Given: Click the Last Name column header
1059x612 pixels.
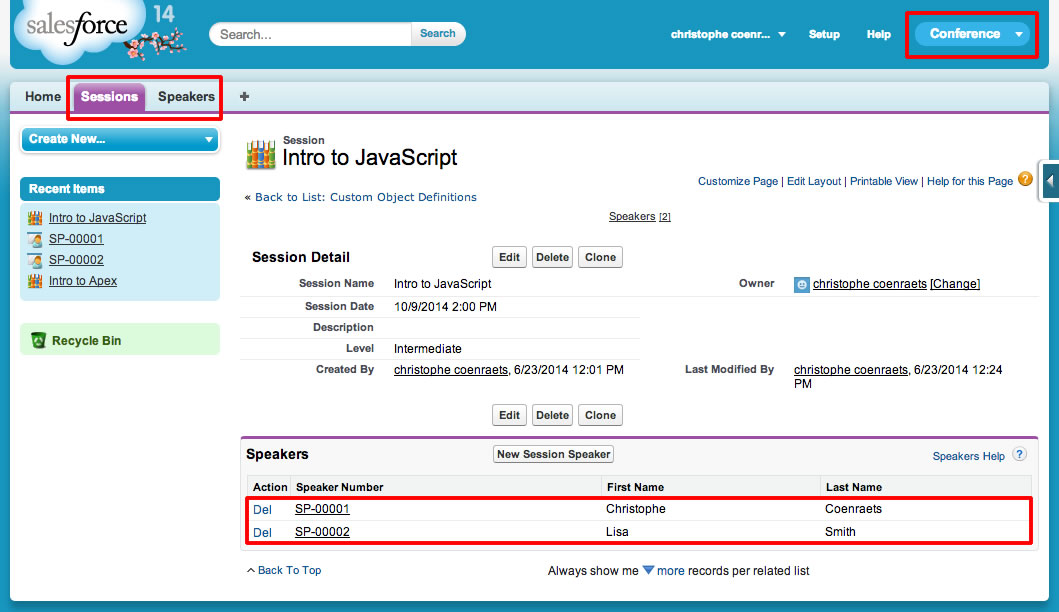Looking at the screenshot, I should point(854,487).
